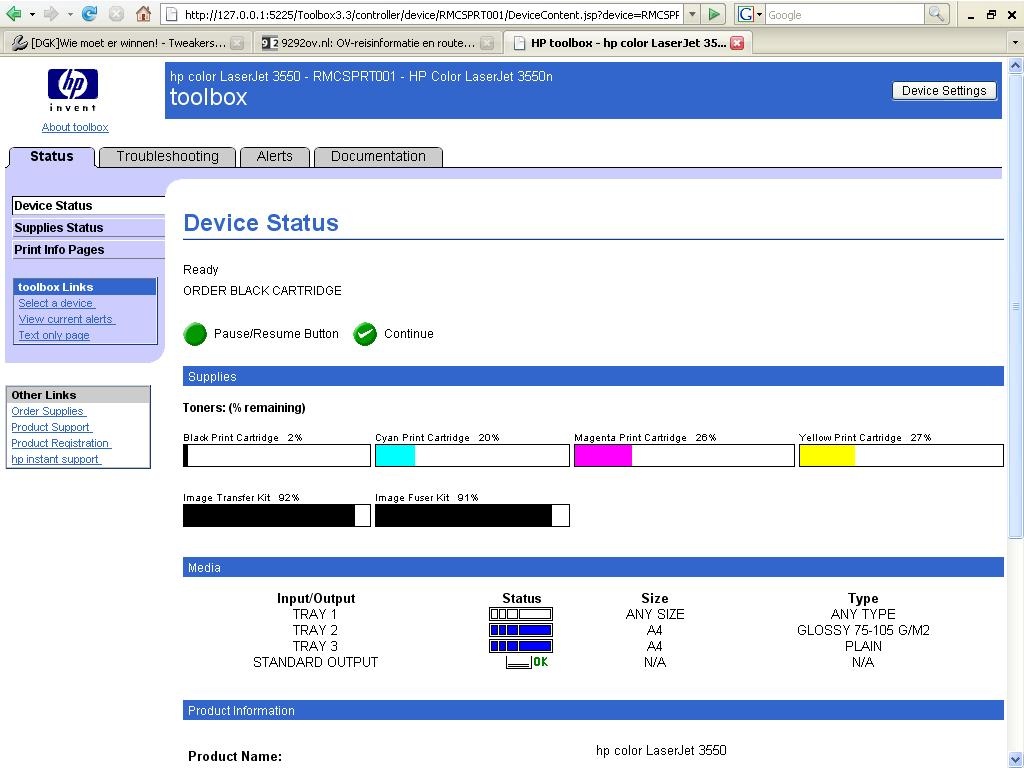
Task: Click the browser Forward arrow
Action: [50, 14]
